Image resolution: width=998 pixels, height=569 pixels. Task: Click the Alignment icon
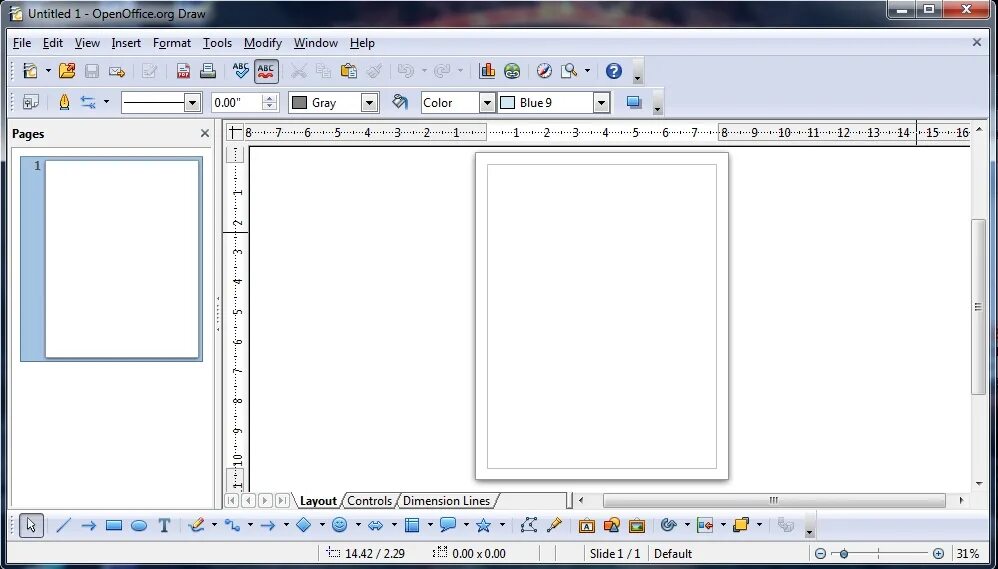click(x=705, y=525)
